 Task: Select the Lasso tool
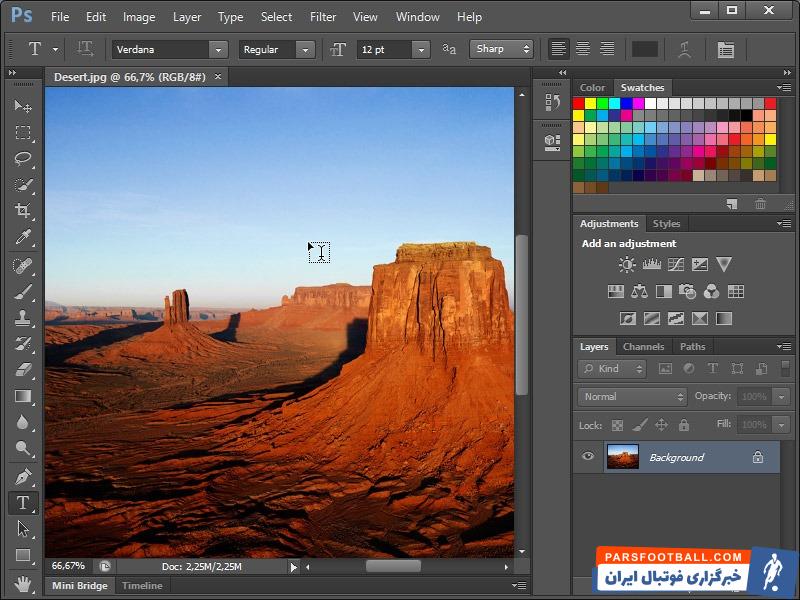(x=23, y=159)
